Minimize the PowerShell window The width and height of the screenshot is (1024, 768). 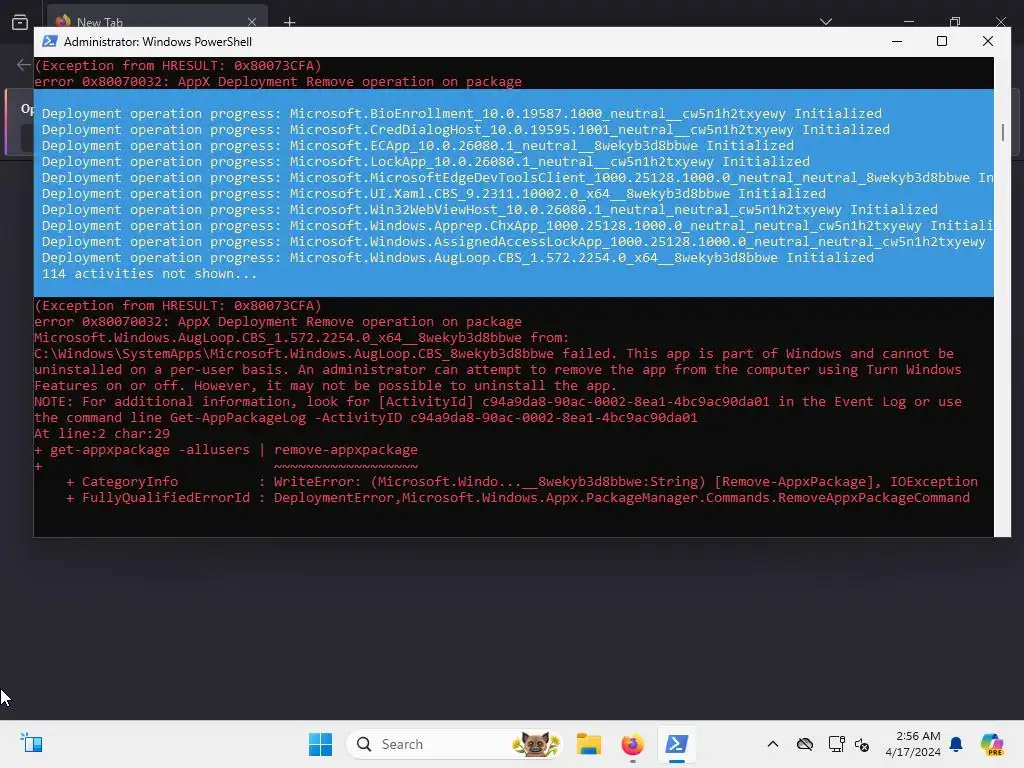pyautogui.click(x=897, y=42)
